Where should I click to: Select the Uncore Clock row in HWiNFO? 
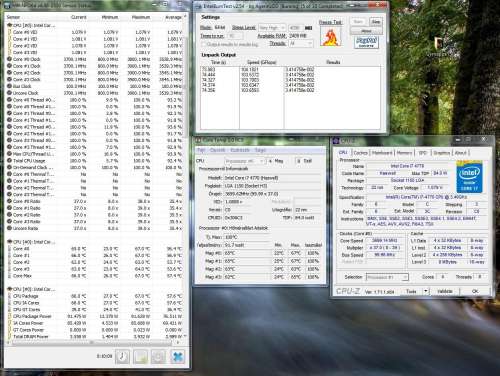point(95,93)
